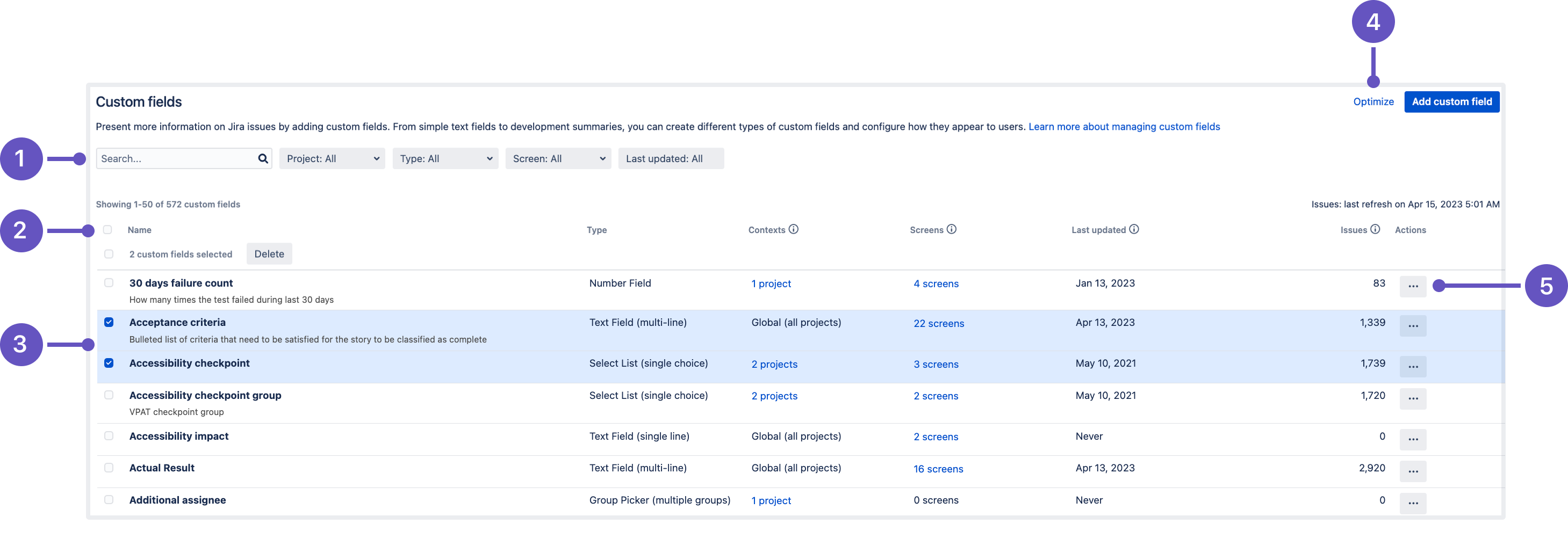Expand the Type: All filter dropdown

click(445, 159)
